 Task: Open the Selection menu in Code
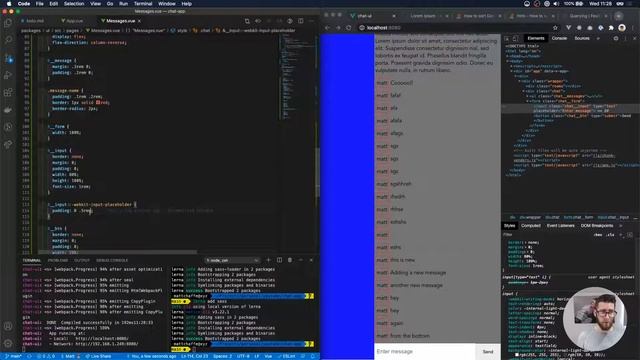pos(74,4)
